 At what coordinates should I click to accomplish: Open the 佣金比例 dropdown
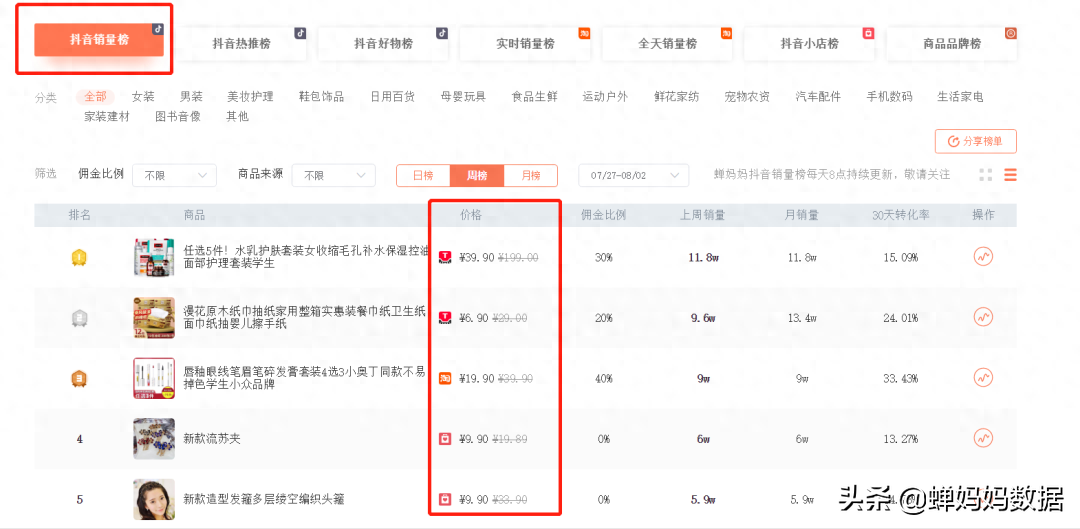(174, 175)
